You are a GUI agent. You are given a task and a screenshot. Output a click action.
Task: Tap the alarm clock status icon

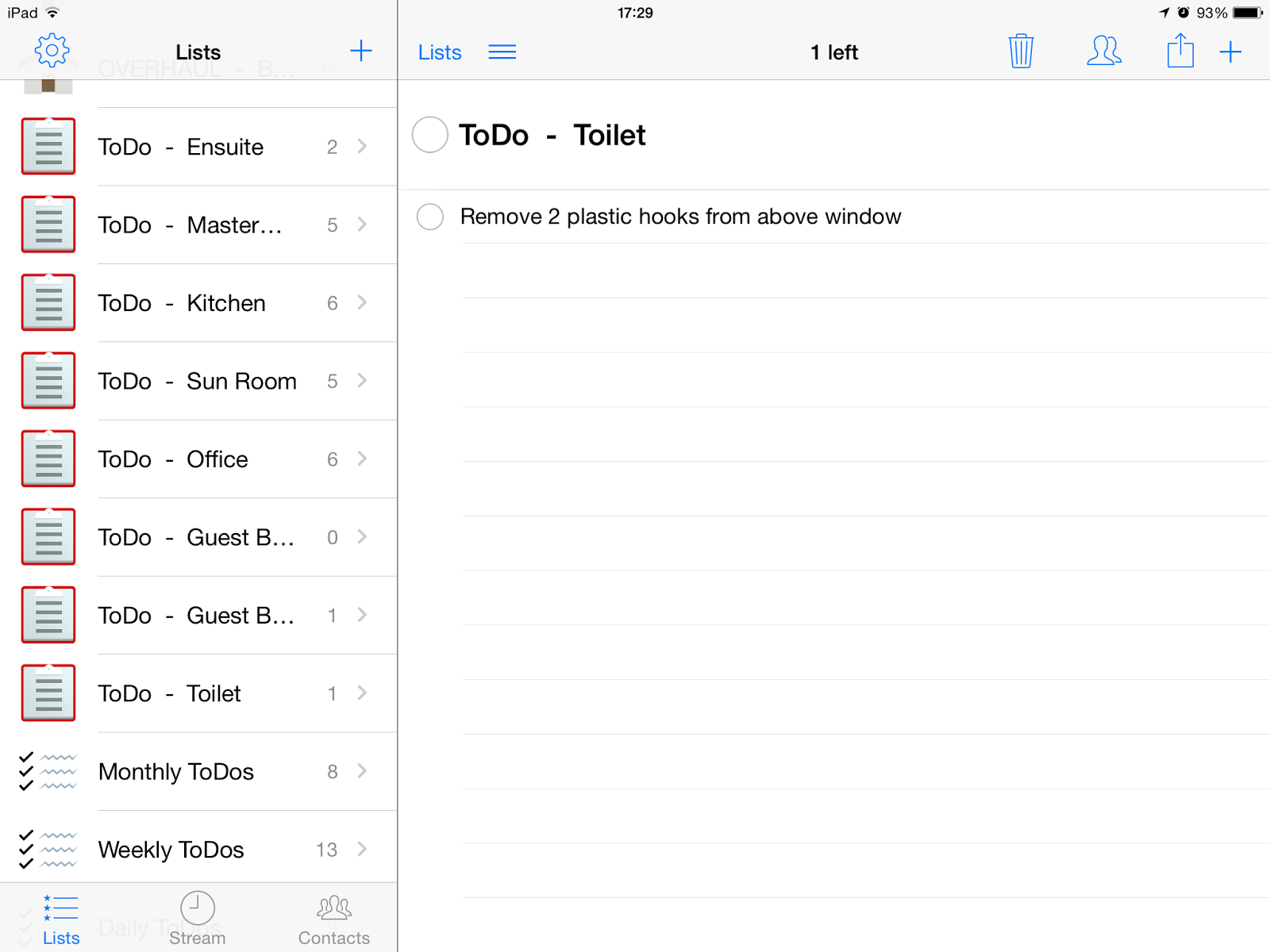click(x=1183, y=13)
